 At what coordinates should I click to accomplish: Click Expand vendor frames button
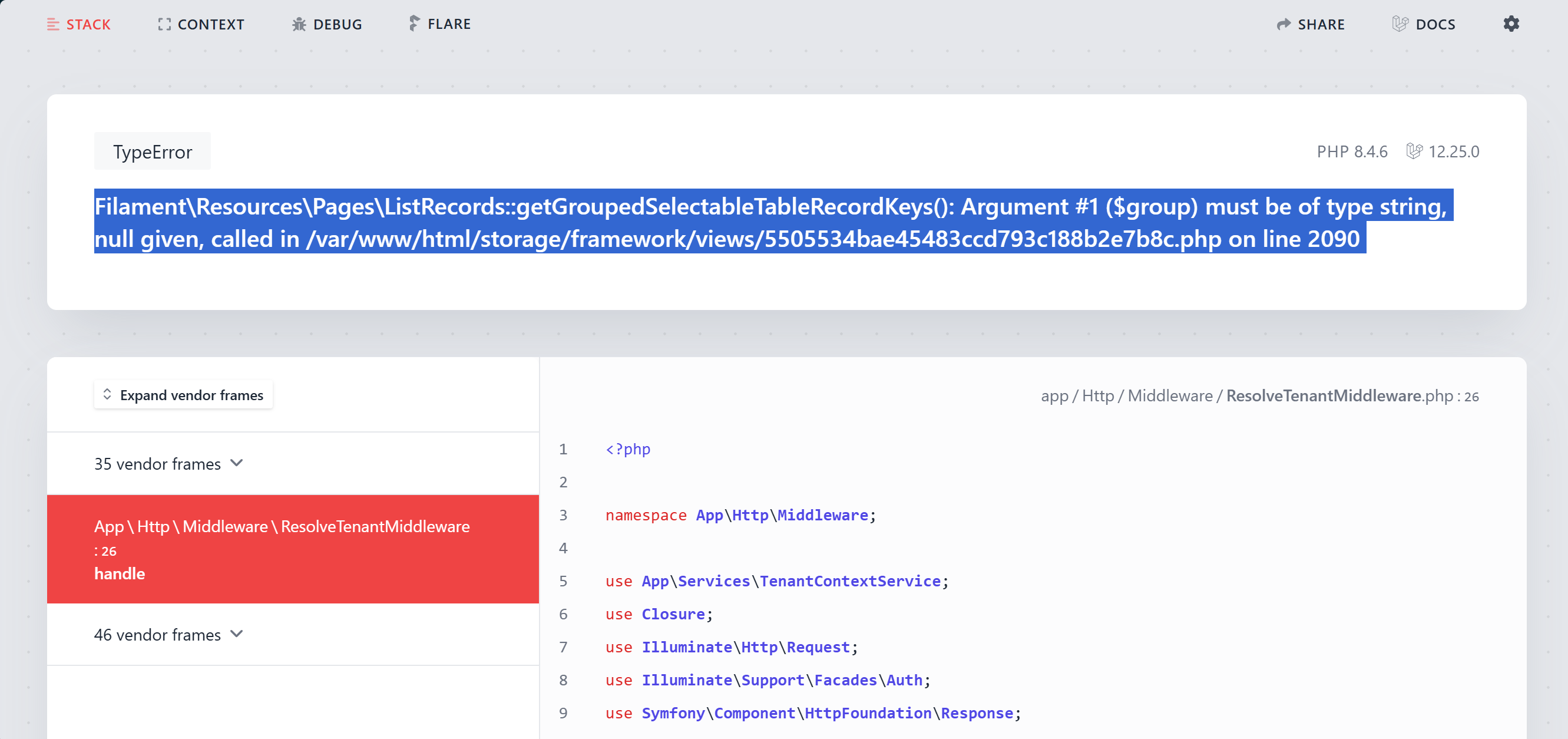click(x=183, y=395)
